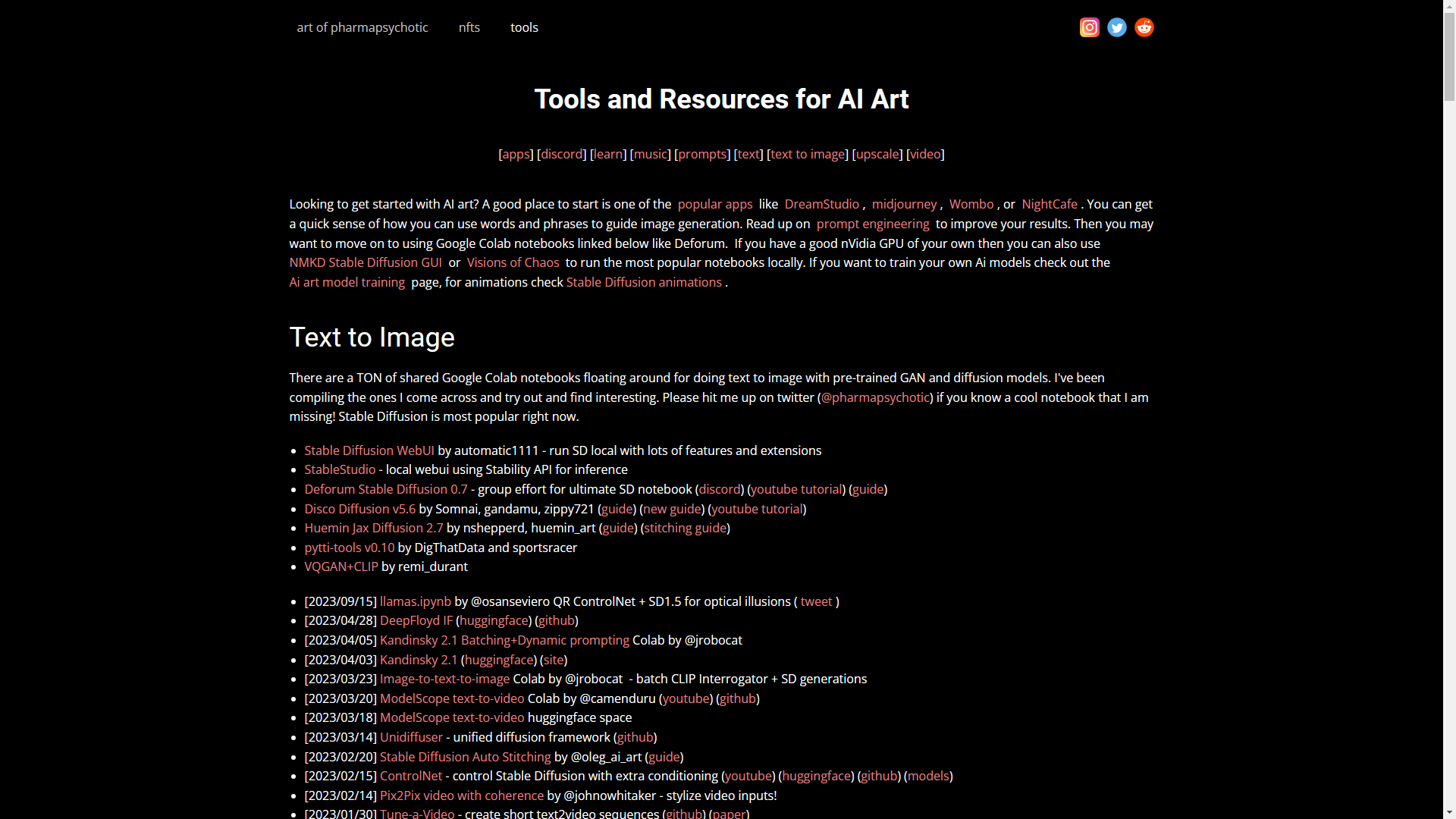Open ModelScope youtube link
This screenshot has width=1456, height=819.
tap(686, 698)
